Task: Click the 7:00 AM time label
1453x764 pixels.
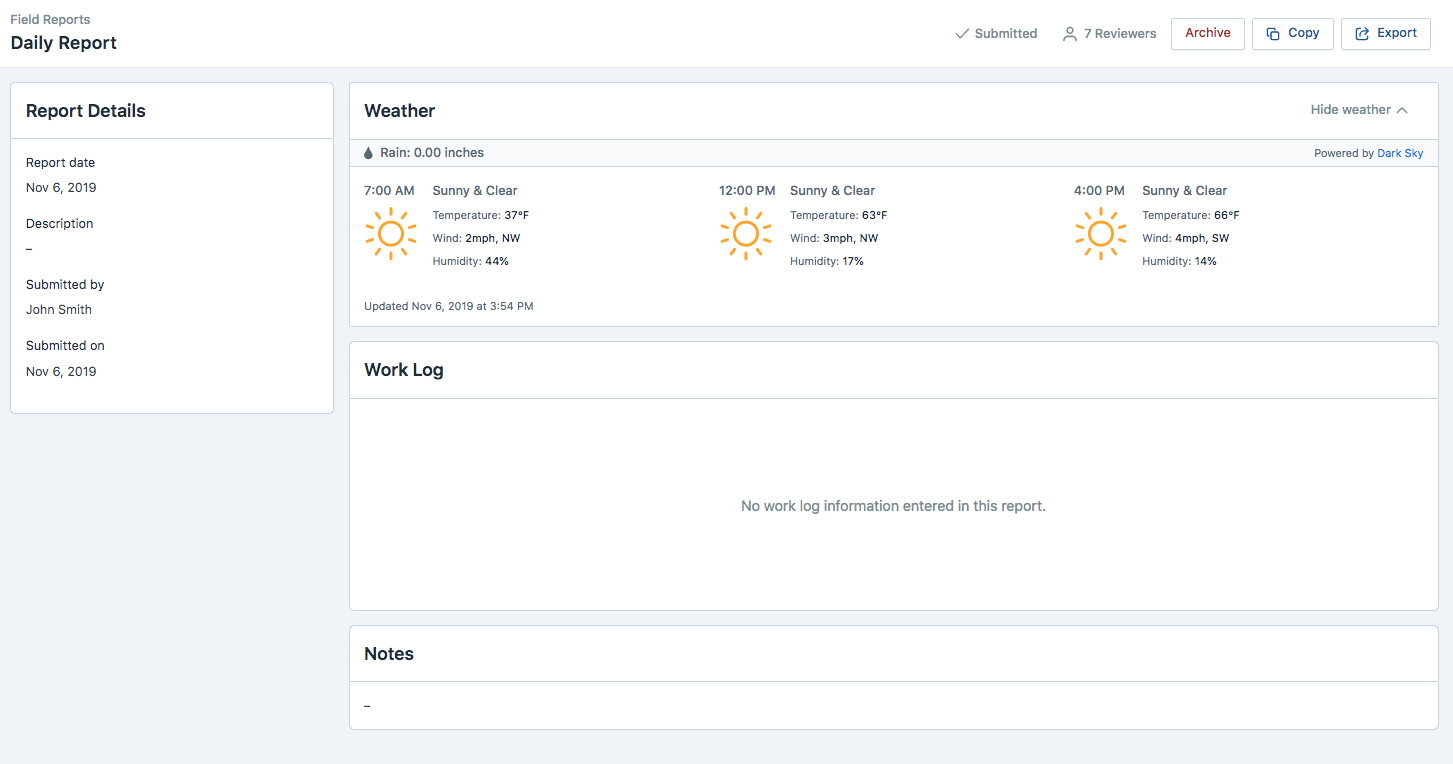Action: click(x=389, y=190)
